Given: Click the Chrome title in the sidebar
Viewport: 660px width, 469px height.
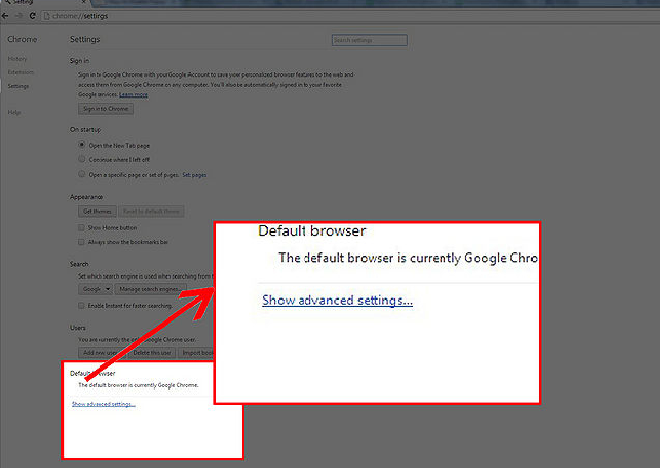Looking at the screenshot, I should (x=22, y=39).
